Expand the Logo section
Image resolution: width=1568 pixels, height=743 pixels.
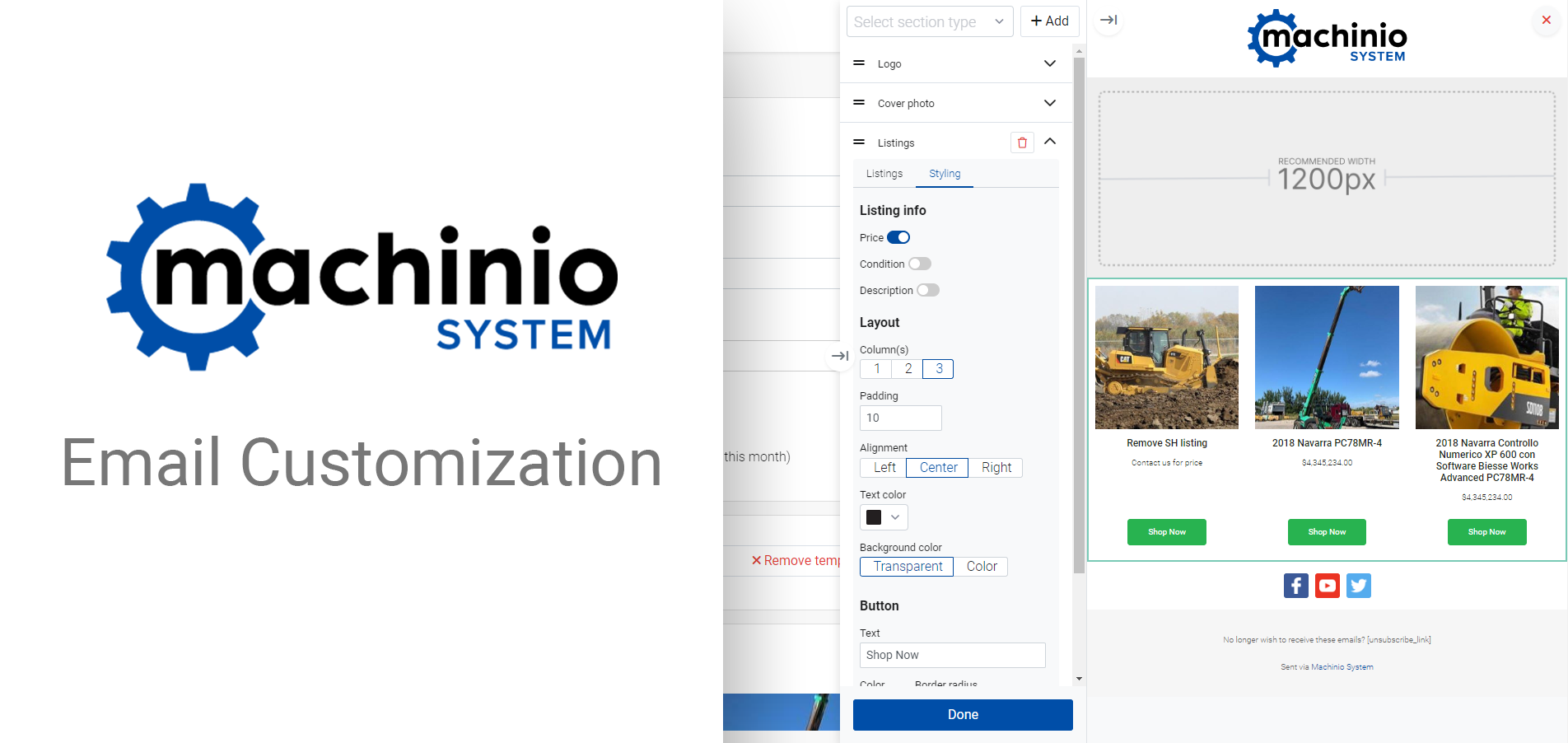tap(1050, 63)
